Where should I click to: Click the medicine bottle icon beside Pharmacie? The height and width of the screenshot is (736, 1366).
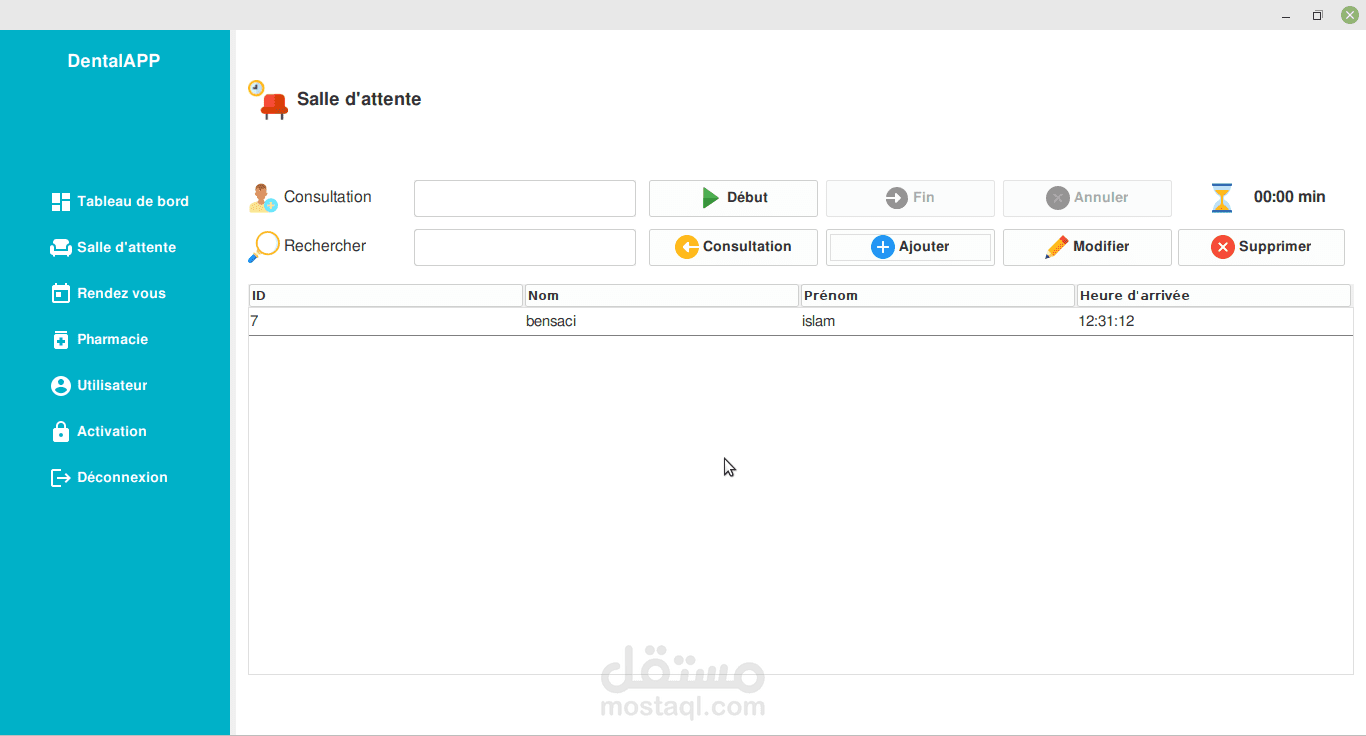[60, 340]
